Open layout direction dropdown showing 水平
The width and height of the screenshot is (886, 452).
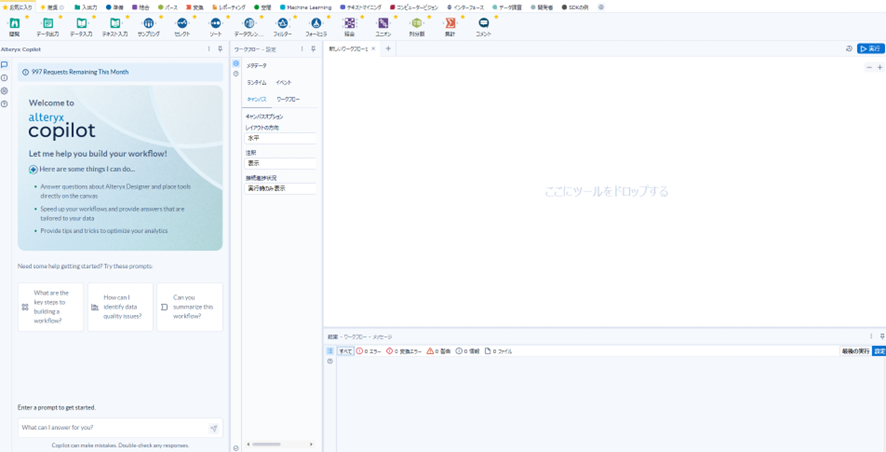(x=280, y=138)
